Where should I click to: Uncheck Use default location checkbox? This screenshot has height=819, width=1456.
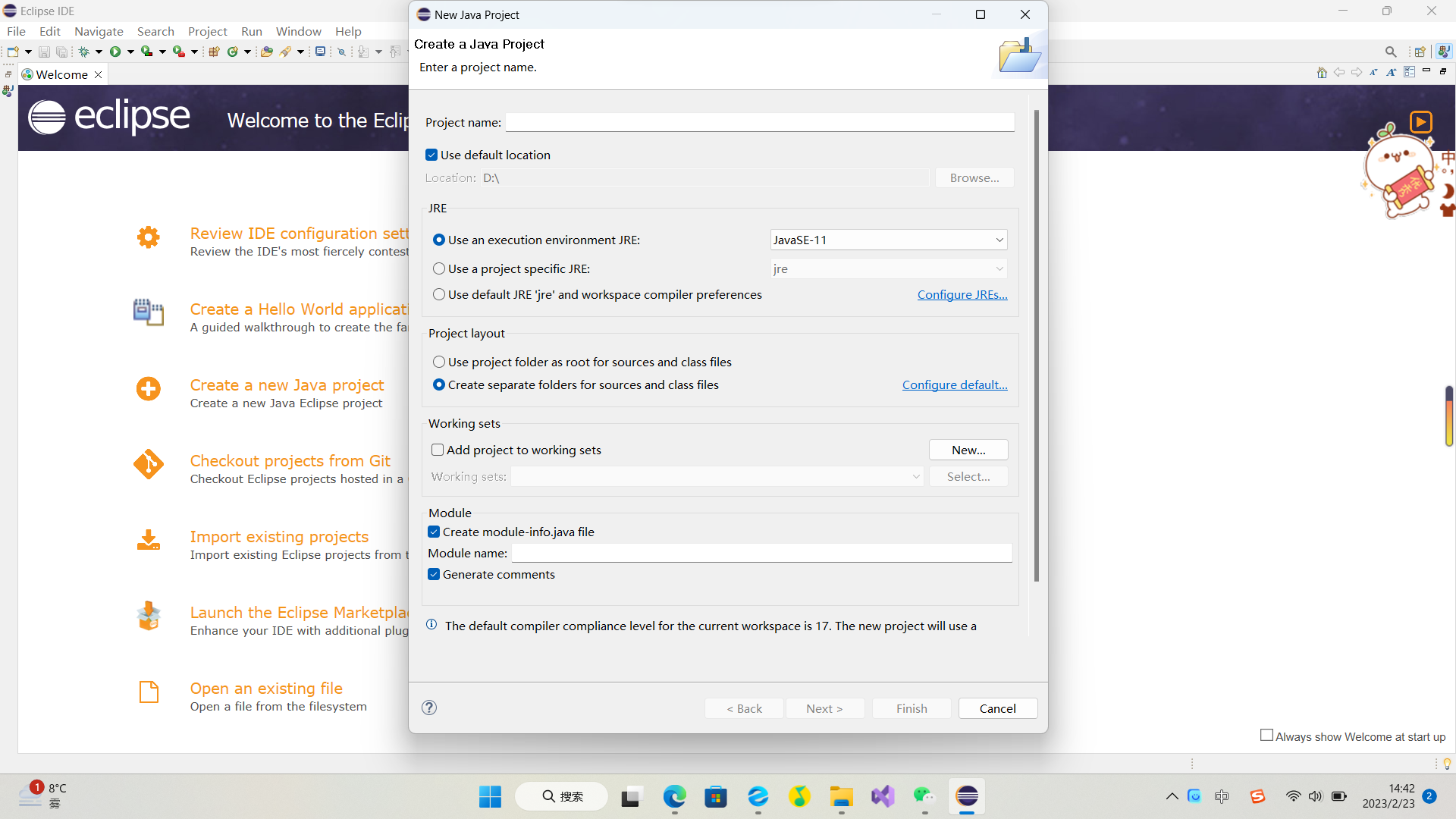pos(431,155)
